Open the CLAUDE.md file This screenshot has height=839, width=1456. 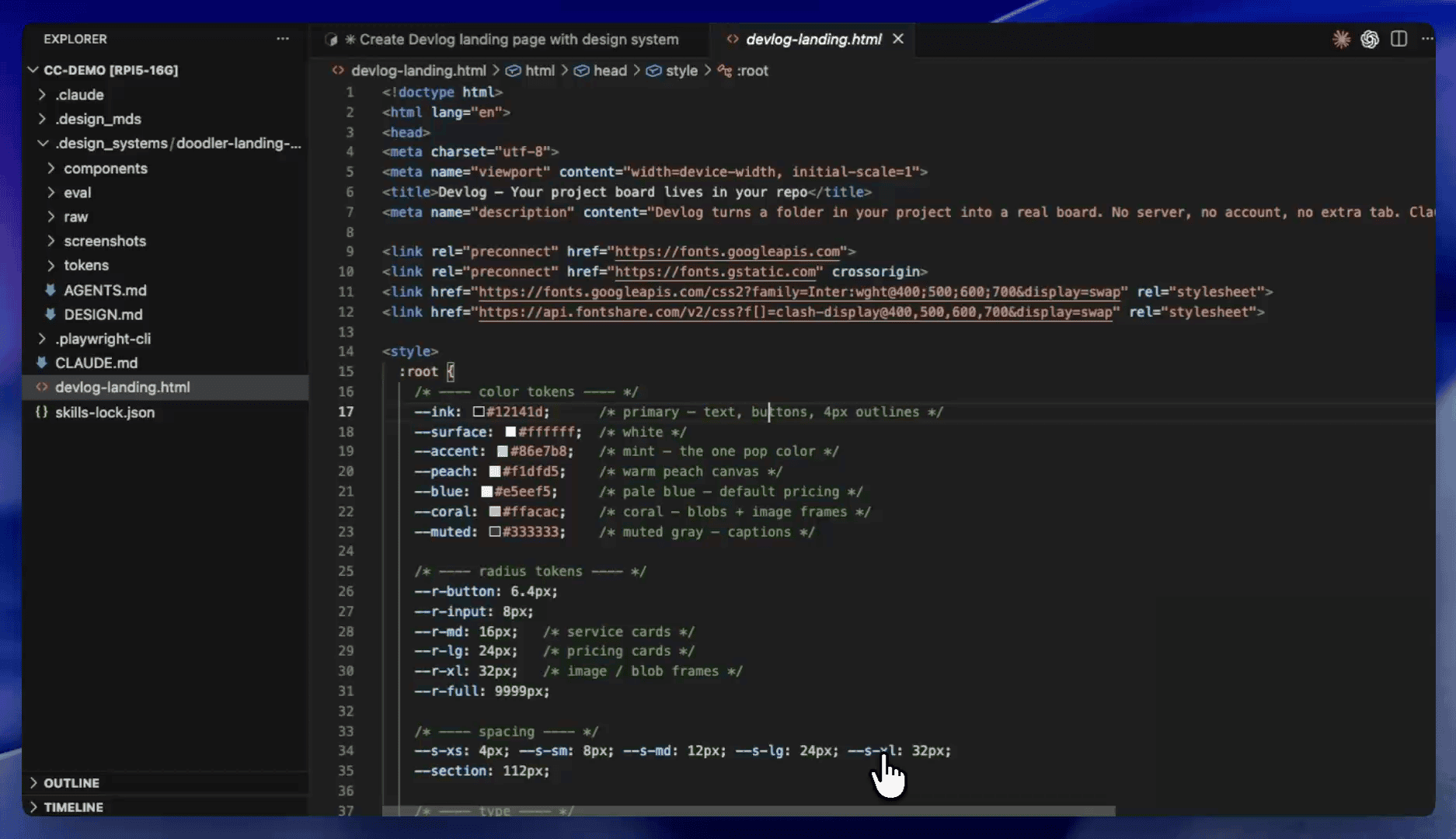pos(96,363)
